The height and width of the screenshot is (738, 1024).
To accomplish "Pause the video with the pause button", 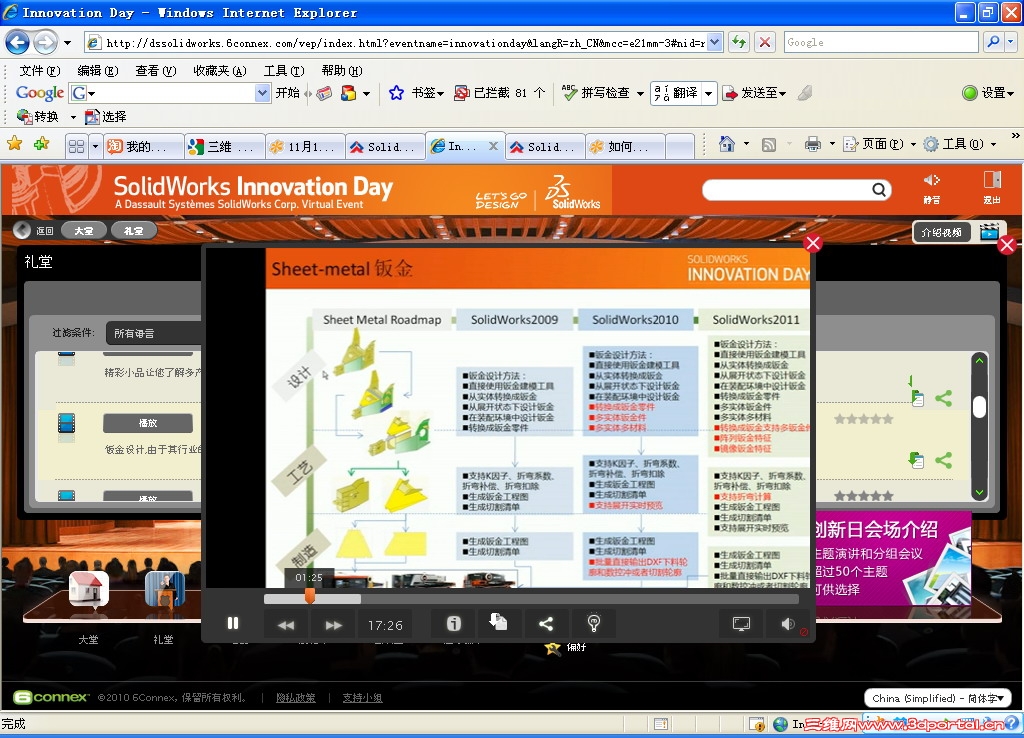I will tap(233, 624).
